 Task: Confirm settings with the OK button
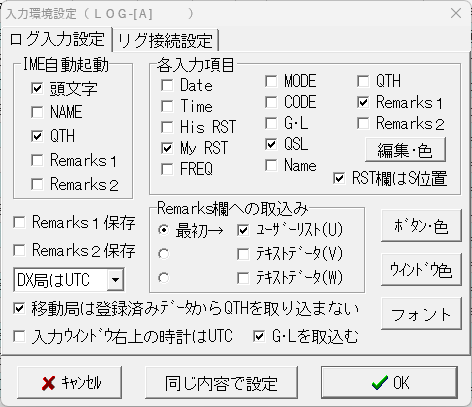389,382
